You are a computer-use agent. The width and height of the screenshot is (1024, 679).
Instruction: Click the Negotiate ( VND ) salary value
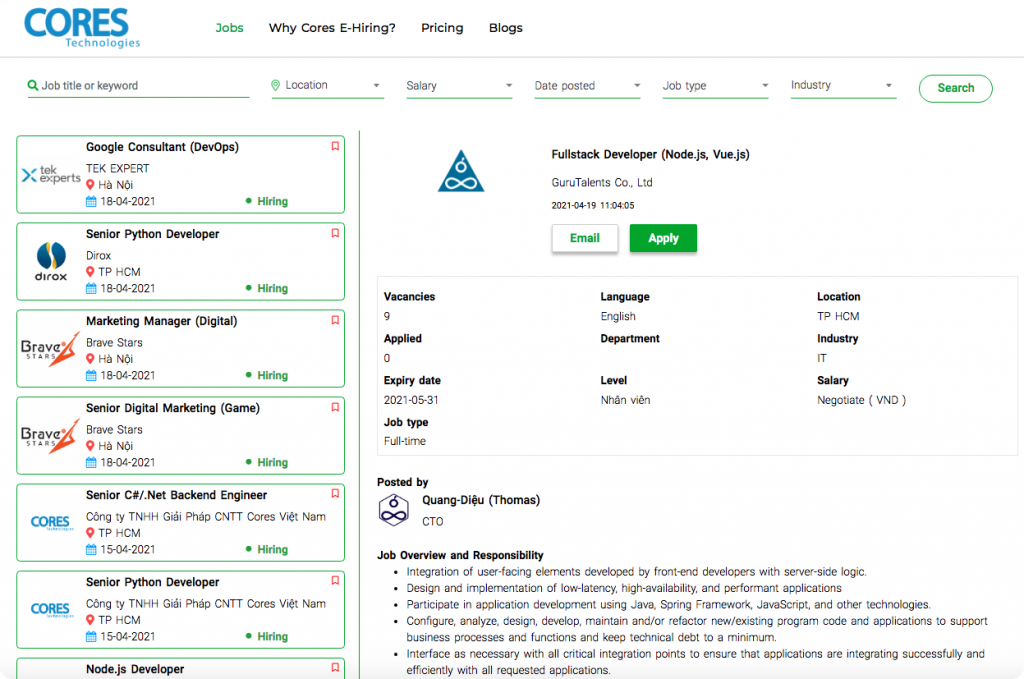click(x=861, y=400)
